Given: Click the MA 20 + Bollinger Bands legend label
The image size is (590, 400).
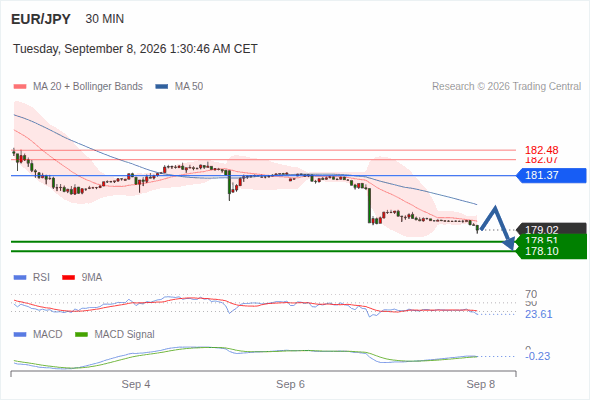Looking at the screenshot, I should pos(88,87).
